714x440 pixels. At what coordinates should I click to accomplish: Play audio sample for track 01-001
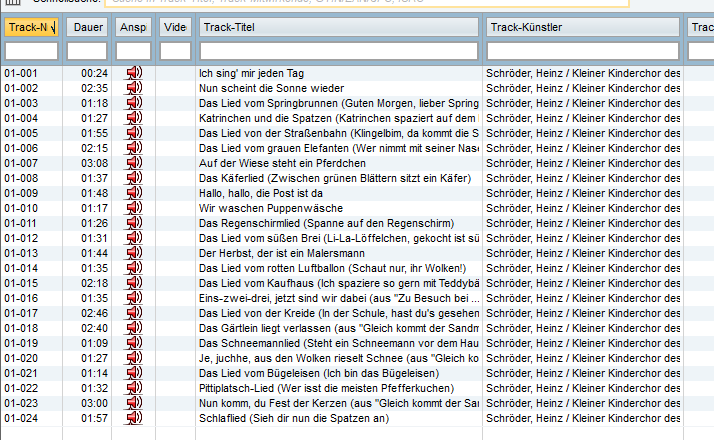(x=133, y=73)
